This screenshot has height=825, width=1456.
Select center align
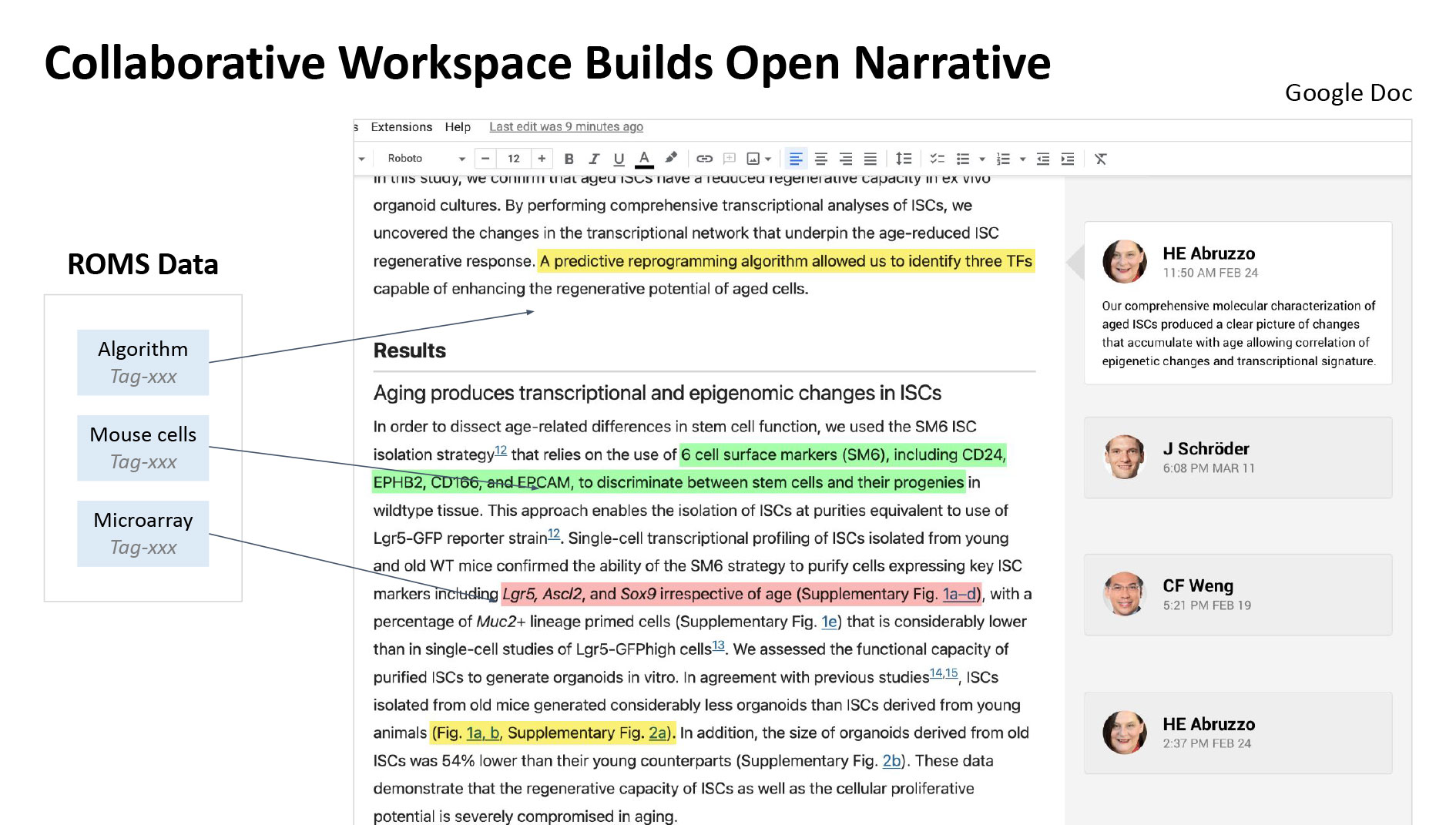pyautogui.click(x=821, y=159)
